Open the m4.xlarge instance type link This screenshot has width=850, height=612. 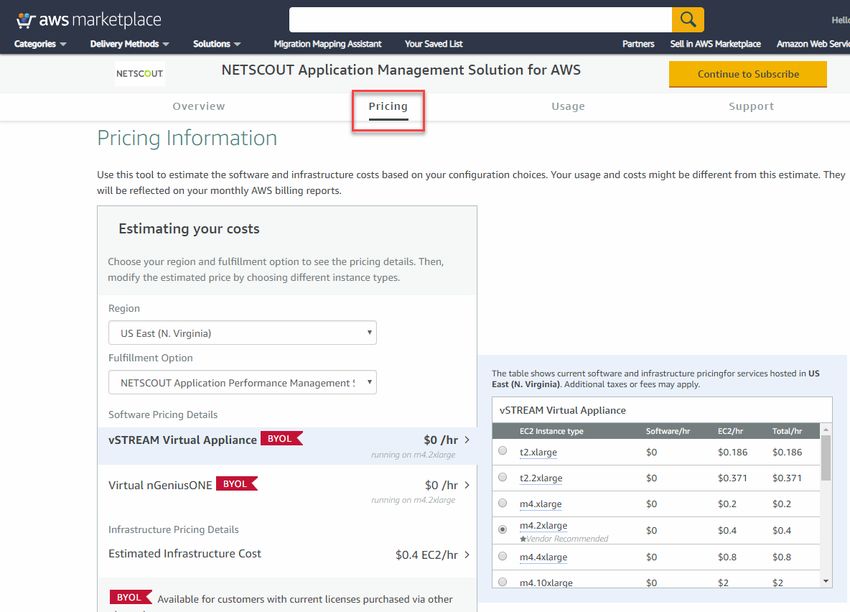click(540, 504)
